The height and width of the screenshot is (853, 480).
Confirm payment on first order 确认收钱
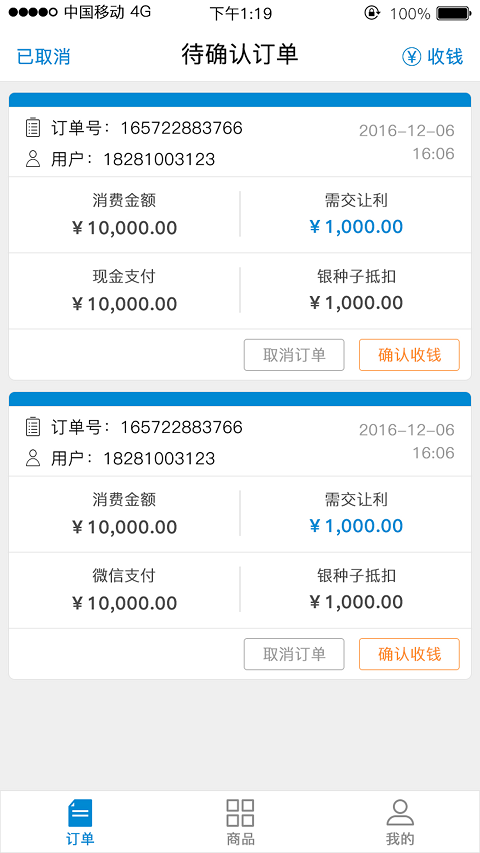click(x=409, y=355)
